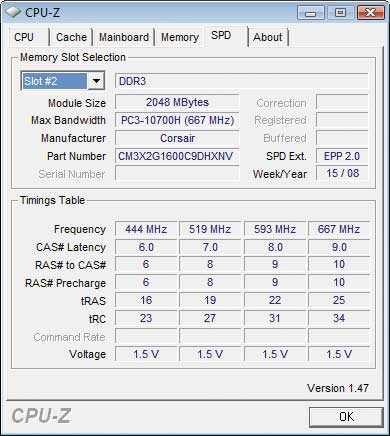Click the Max Bandwidth label
Screen dimensions: 390x436
pos(68,120)
